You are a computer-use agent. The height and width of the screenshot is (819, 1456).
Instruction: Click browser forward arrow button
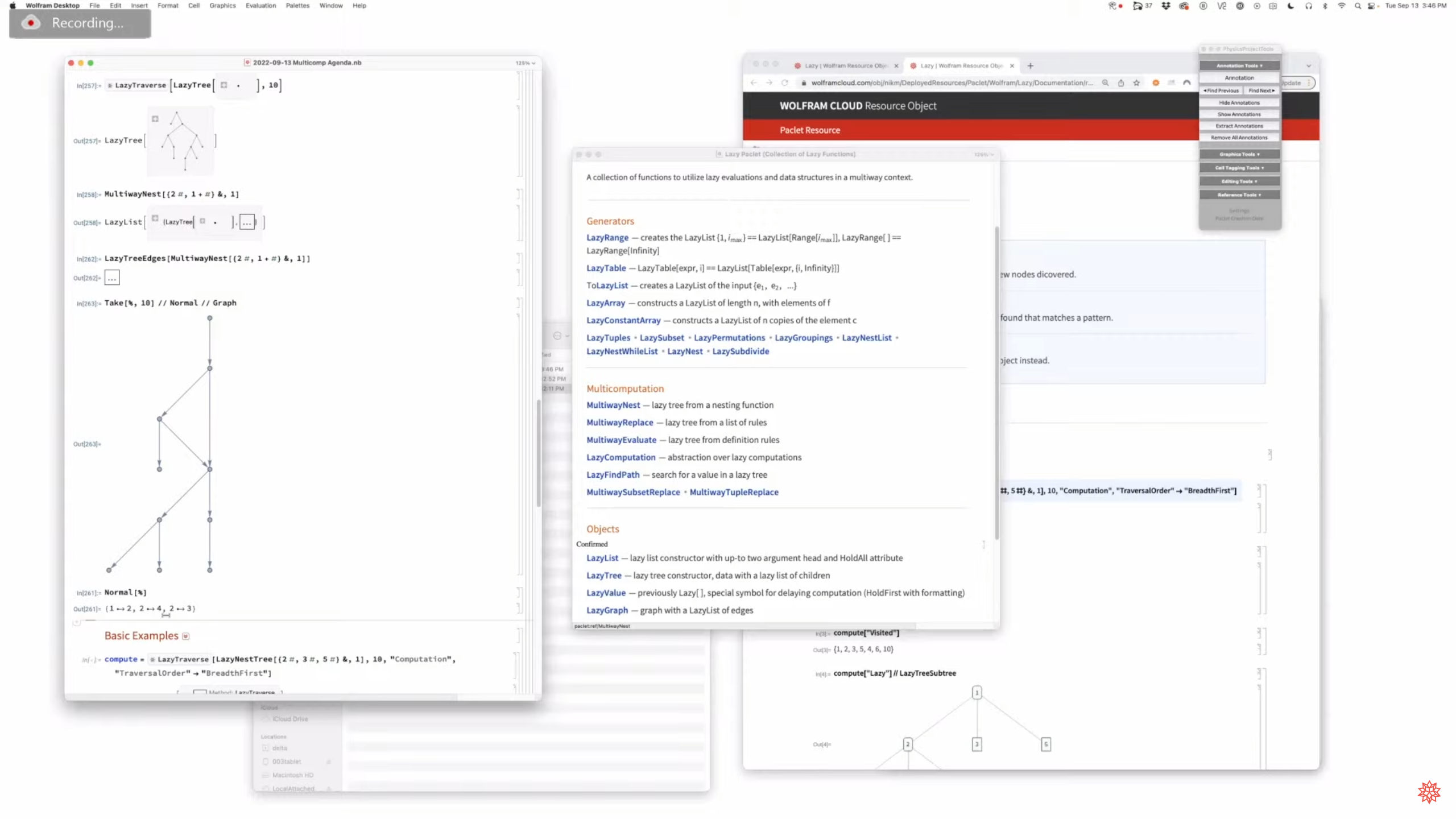tap(769, 83)
